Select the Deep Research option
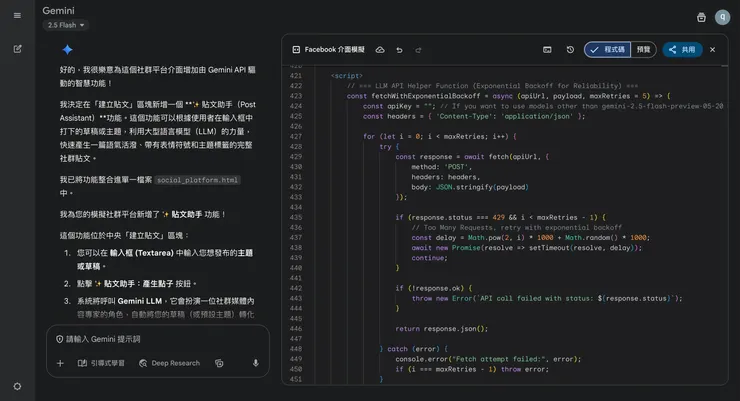Viewport: 740px width, 401px height. (x=169, y=363)
